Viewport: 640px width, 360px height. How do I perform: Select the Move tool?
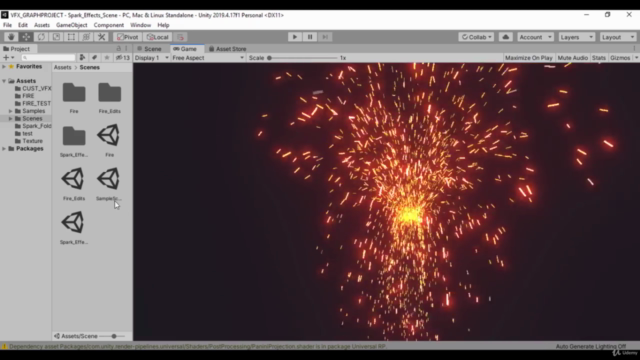coord(26,37)
